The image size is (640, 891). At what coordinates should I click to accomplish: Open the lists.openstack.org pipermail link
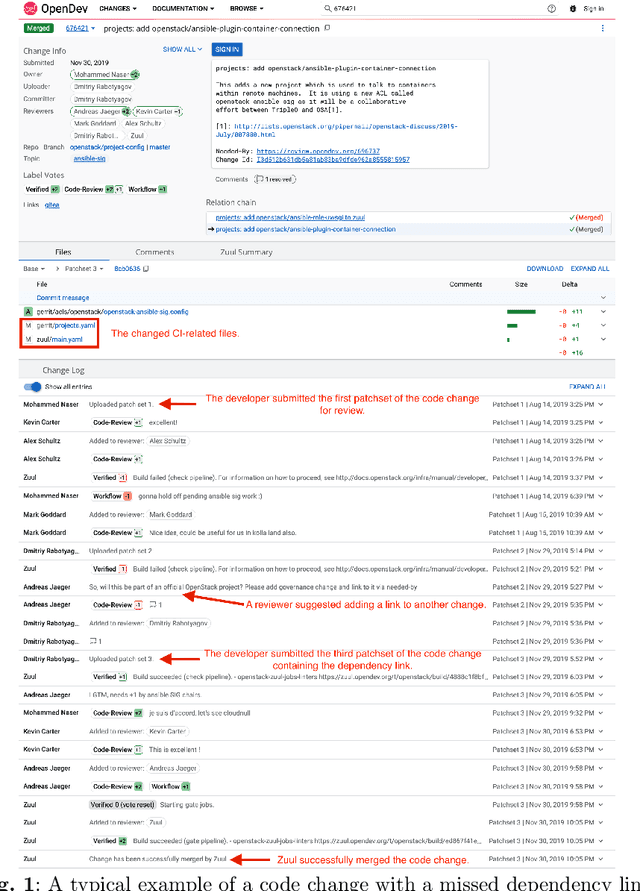tap(336, 130)
